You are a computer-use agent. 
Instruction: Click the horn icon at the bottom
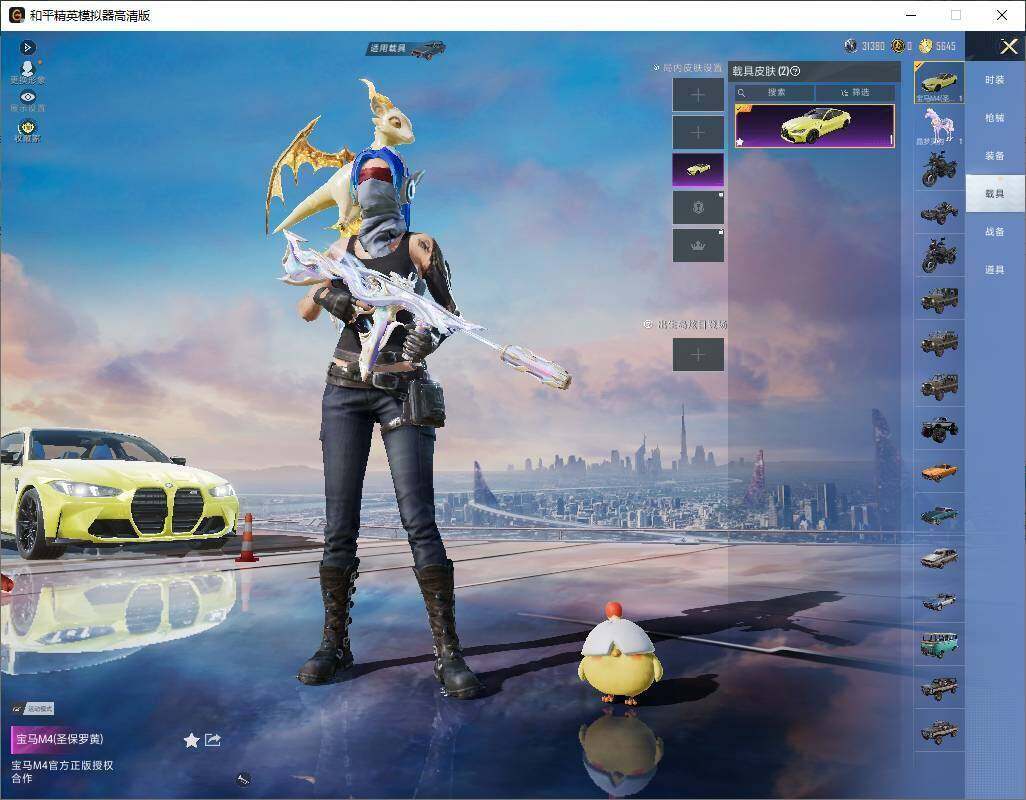tap(243, 778)
